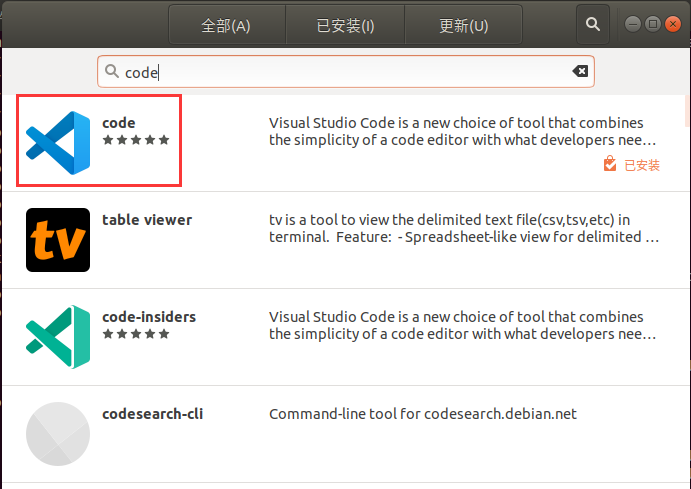This screenshot has width=691, height=489.
Task: Open the green code-insiders icon
Action: point(58,337)
